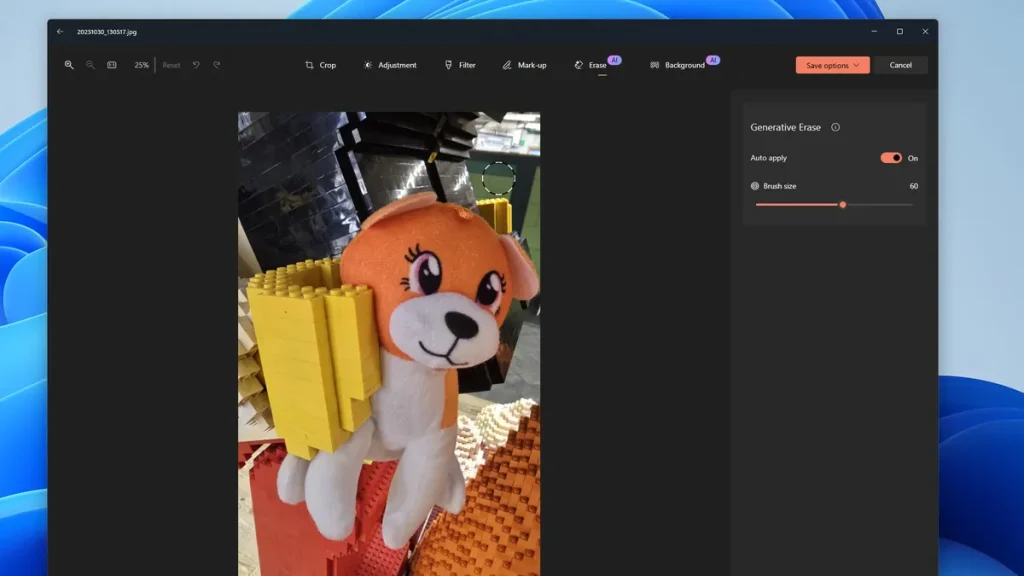The image size is (1024, 576).
Task: Open the Filter tab
Action: point(460,65)
